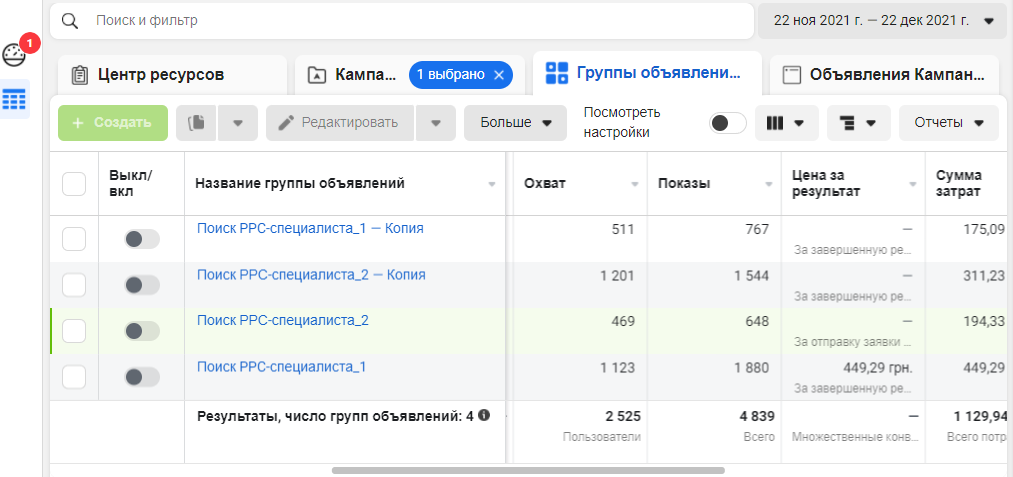Viewport: 1013px width, 477px height.
Task: Click the total spend 1 129,94
Action: (x=979, y=416)
